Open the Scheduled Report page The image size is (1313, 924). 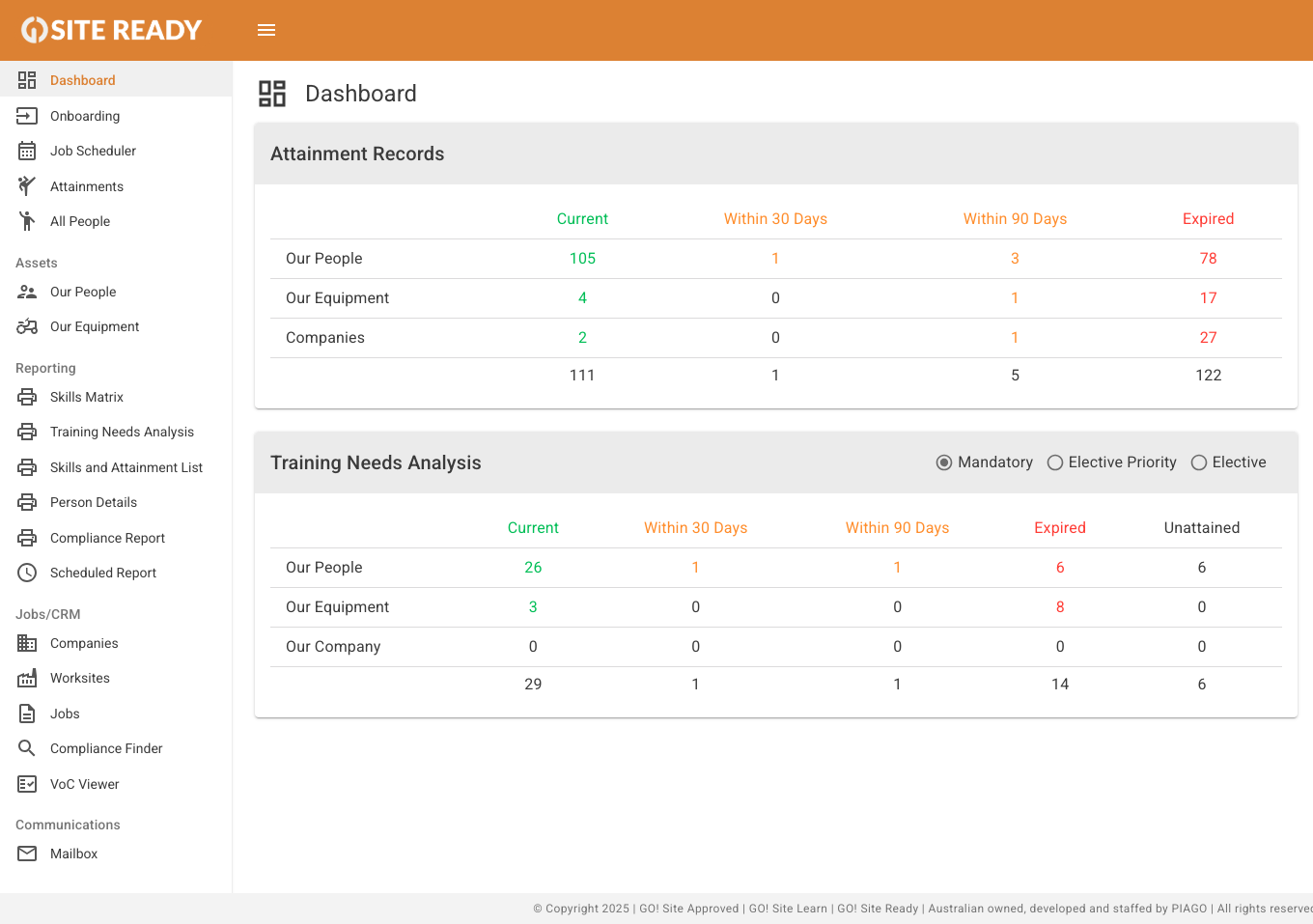point(116,573)
